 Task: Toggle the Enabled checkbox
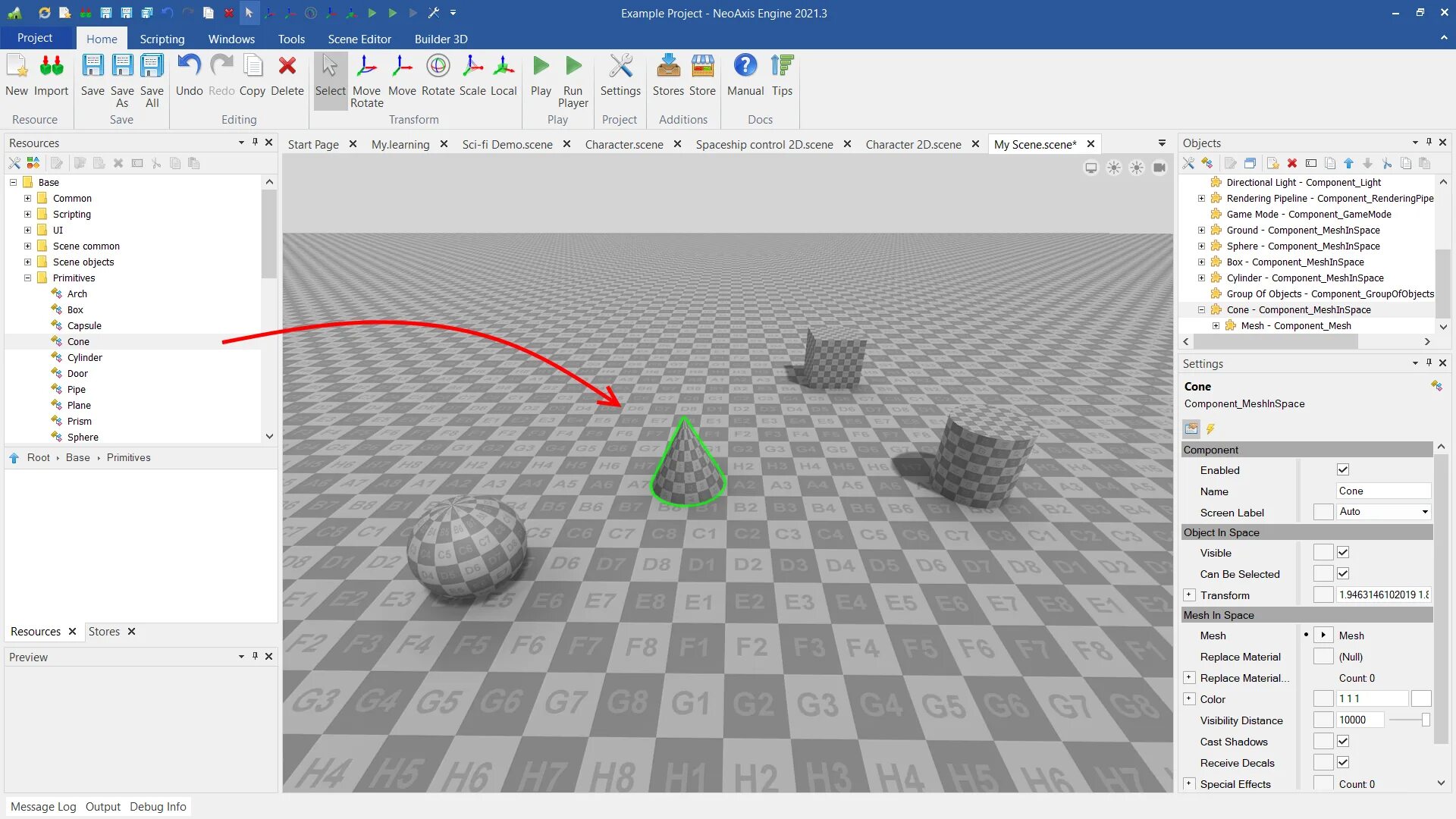point(1343,470)
